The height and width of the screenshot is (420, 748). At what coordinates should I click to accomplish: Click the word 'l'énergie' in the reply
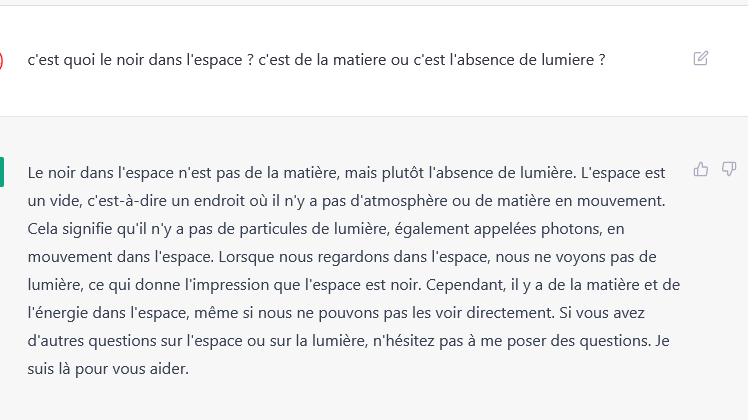click(x=58, y=313)
